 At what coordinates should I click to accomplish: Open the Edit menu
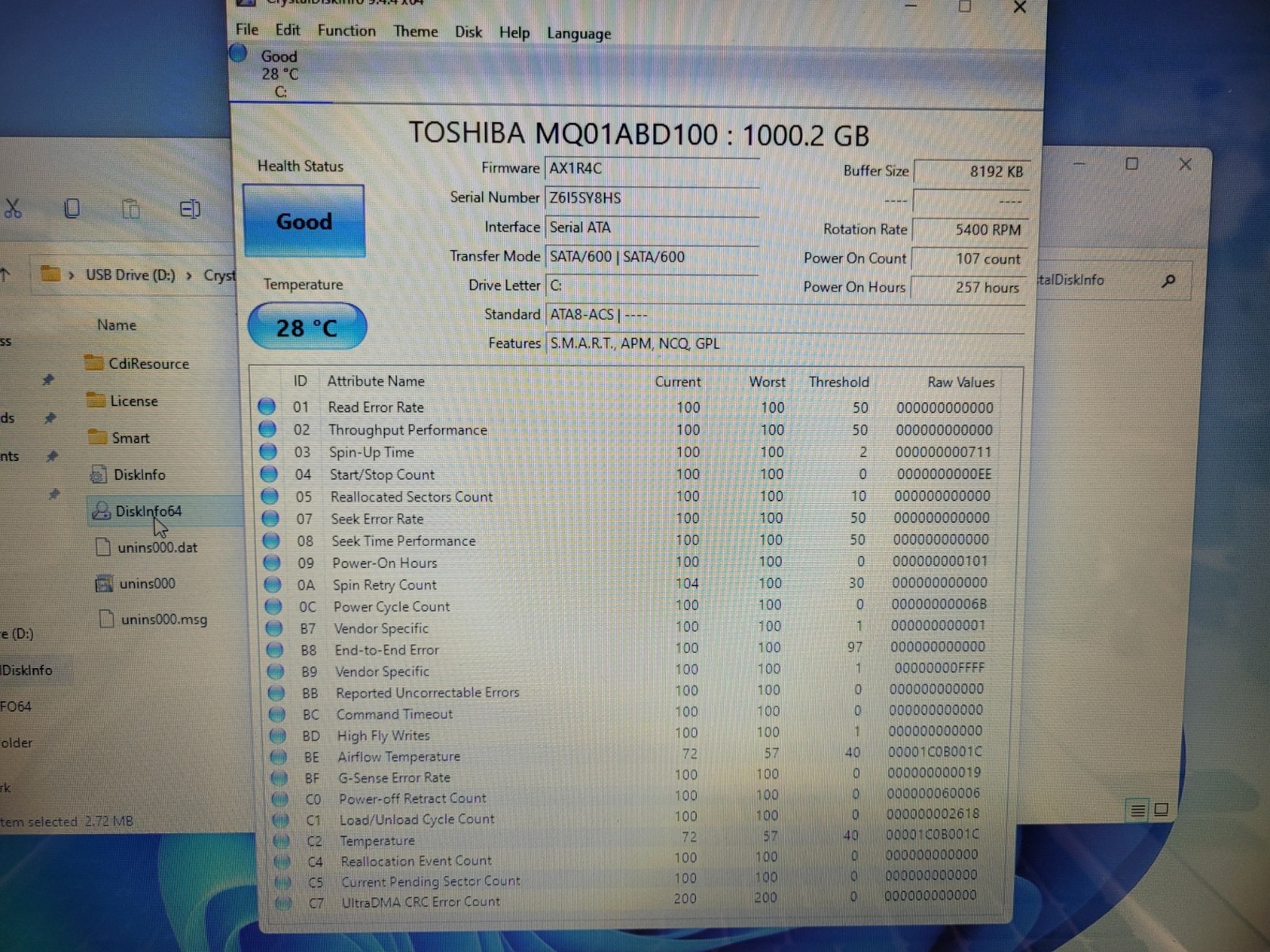tap(287, 30)
